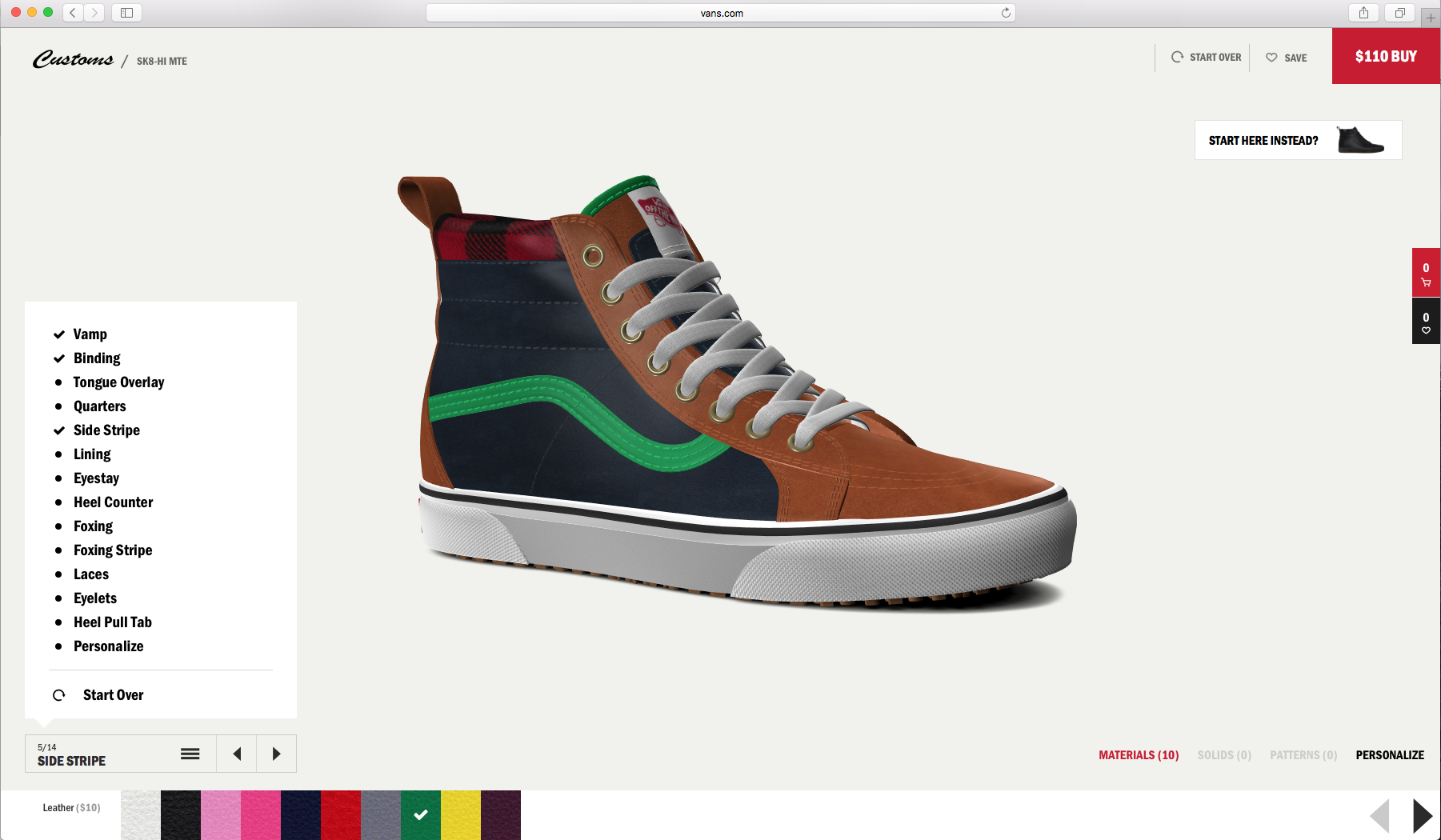The height and width of the screenshot is (840, 1441).
Task: Click the Customs script logo
Action: pos(73,59)
